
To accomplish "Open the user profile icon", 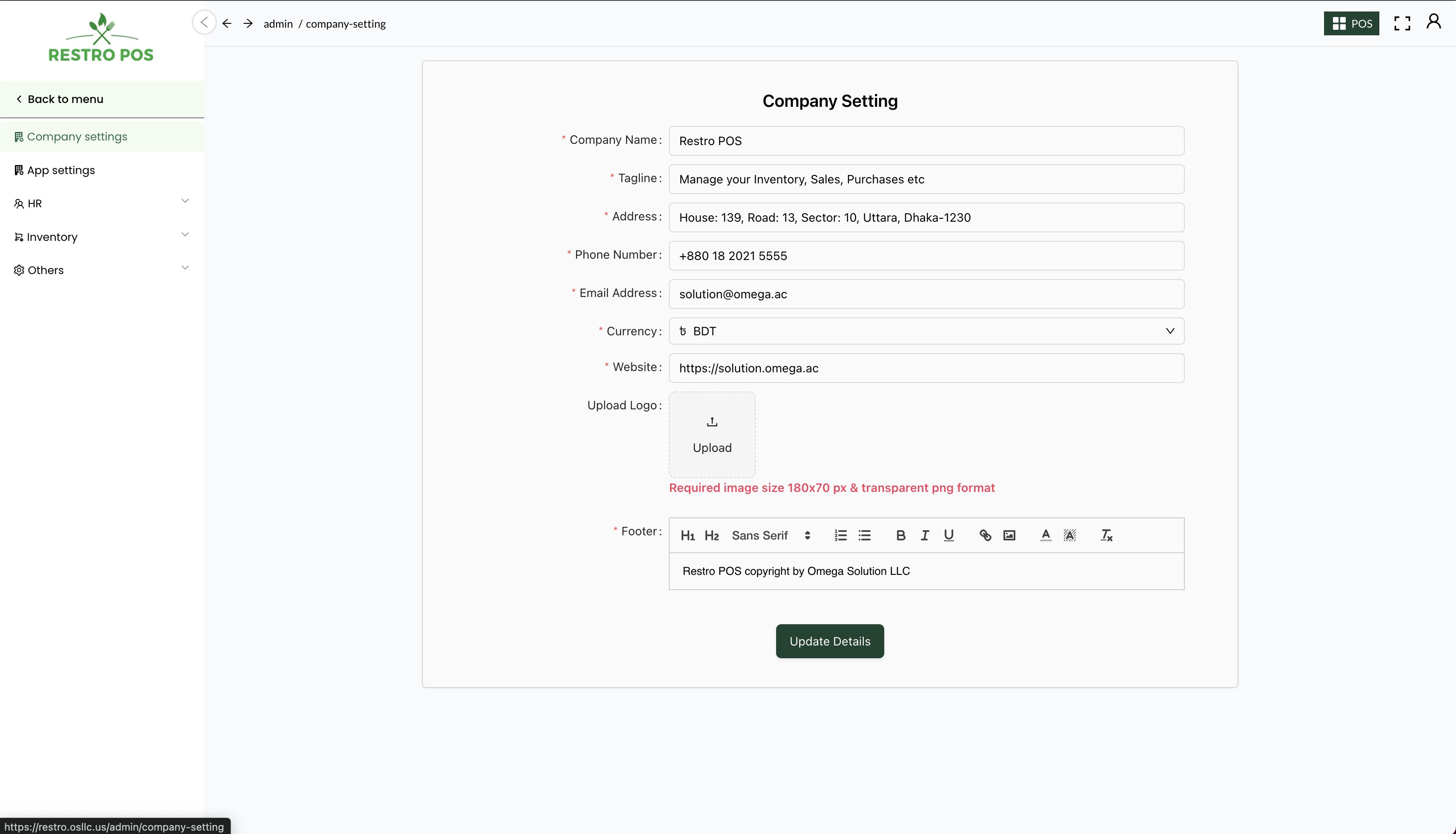I will 1433,22.
